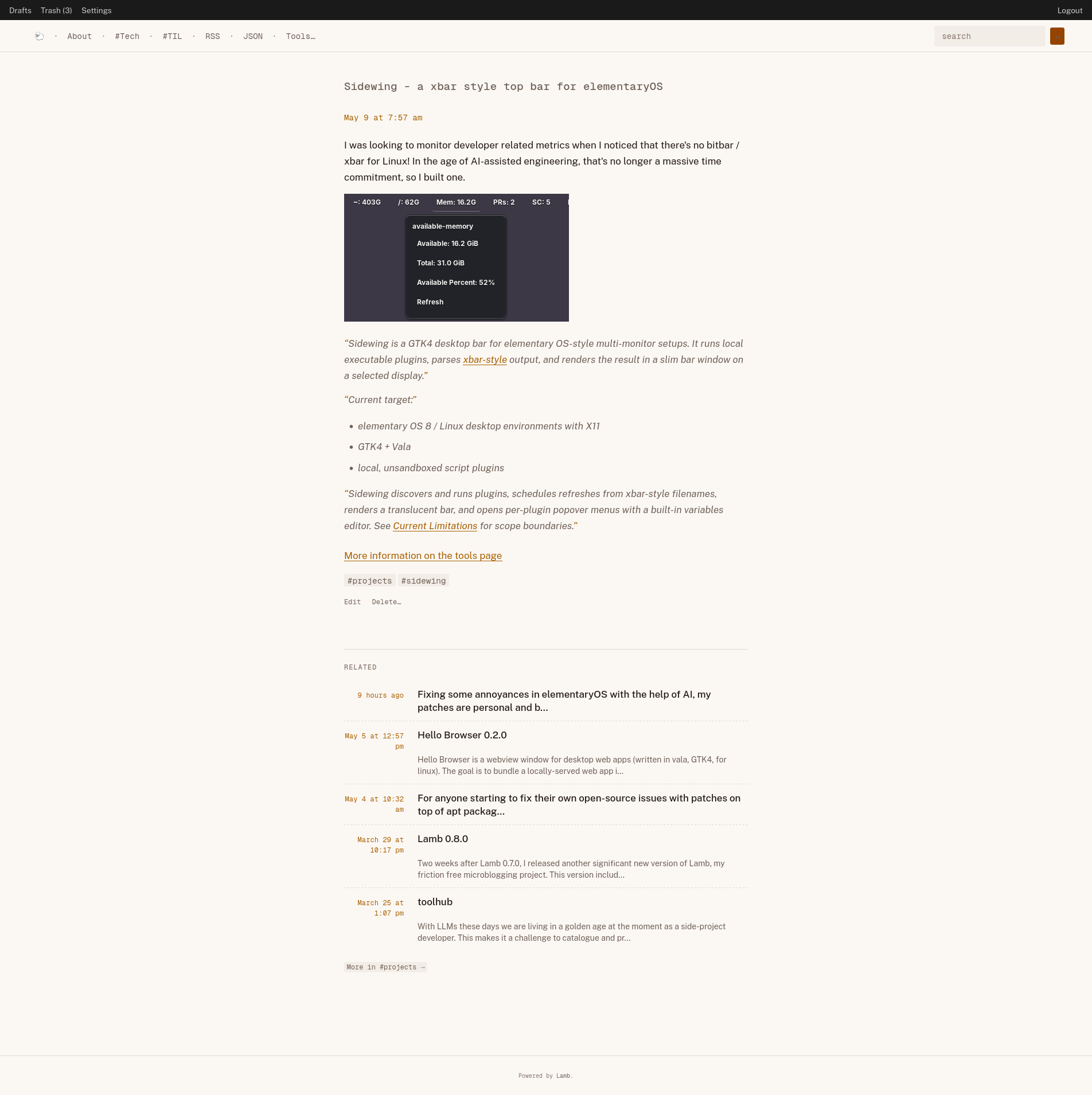Open the RSS feed link
This screenshot has width=1092, height=1095.
212,36
